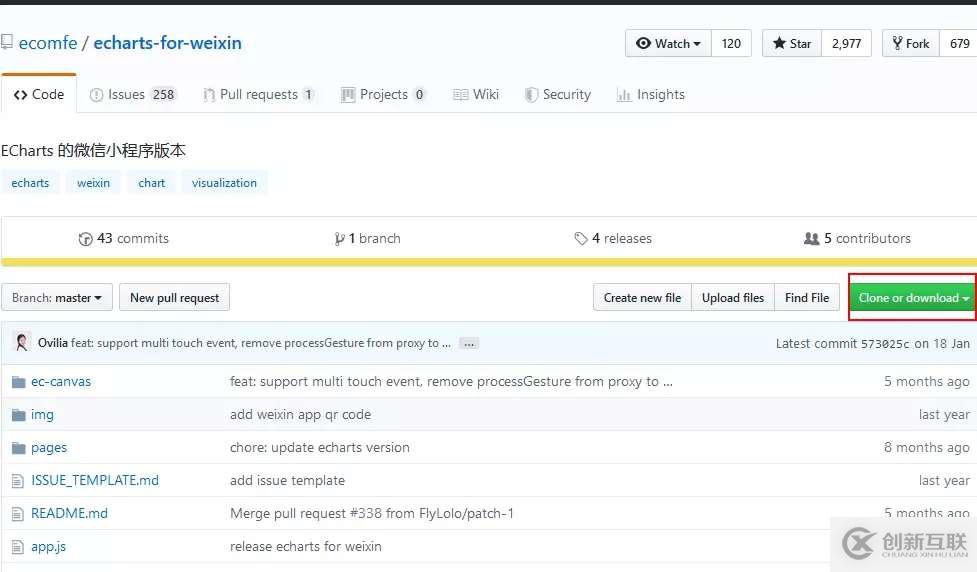Click the img folder icon
Viewport: 977px width, 572px height.
pos(18,414)
